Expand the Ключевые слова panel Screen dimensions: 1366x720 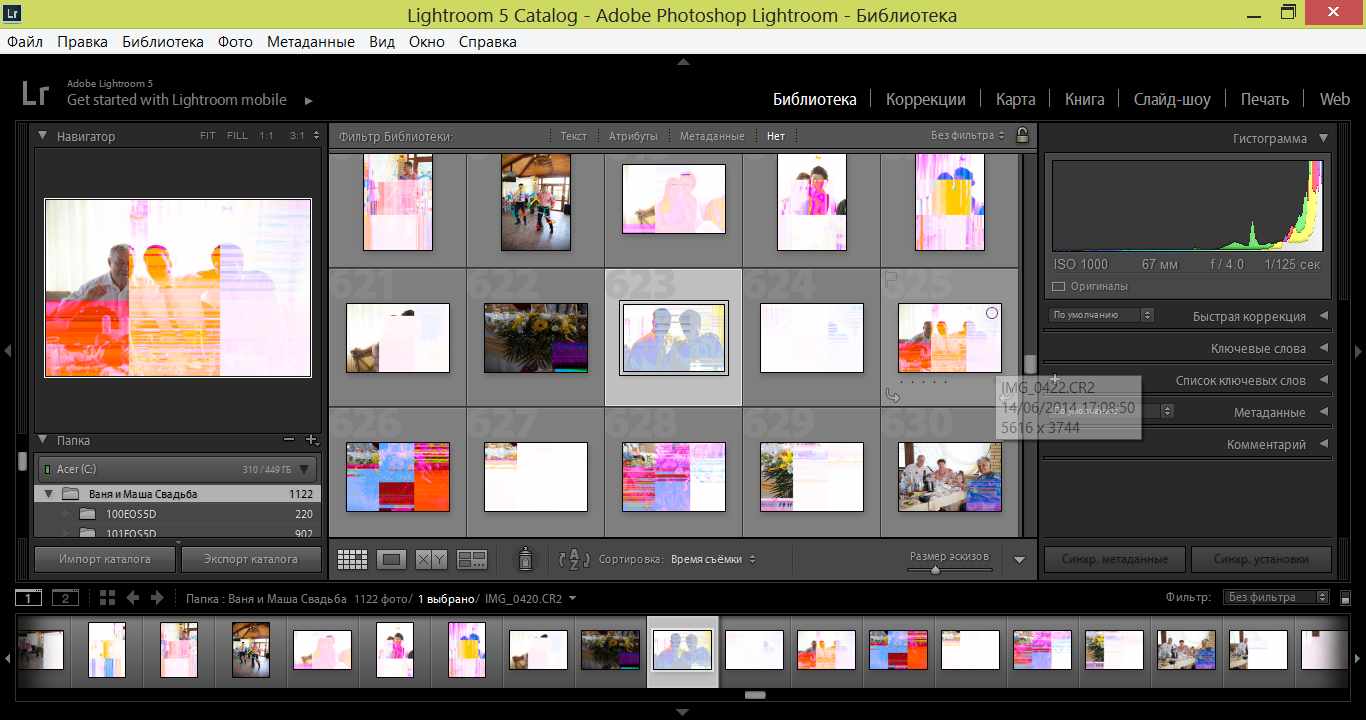(x=1324, y=348)
